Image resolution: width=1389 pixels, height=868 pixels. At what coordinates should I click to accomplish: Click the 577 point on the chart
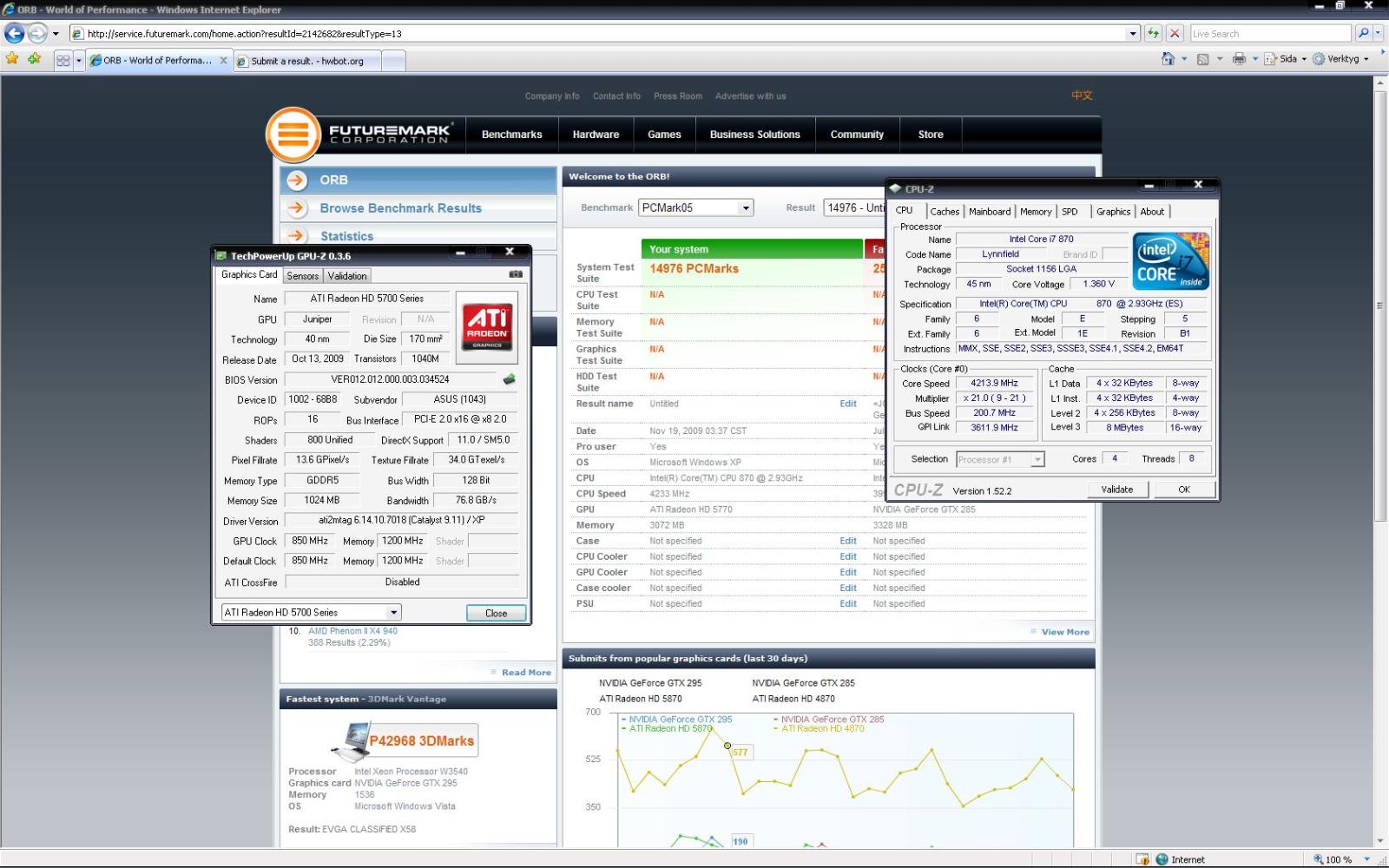[x=727, y=746]
